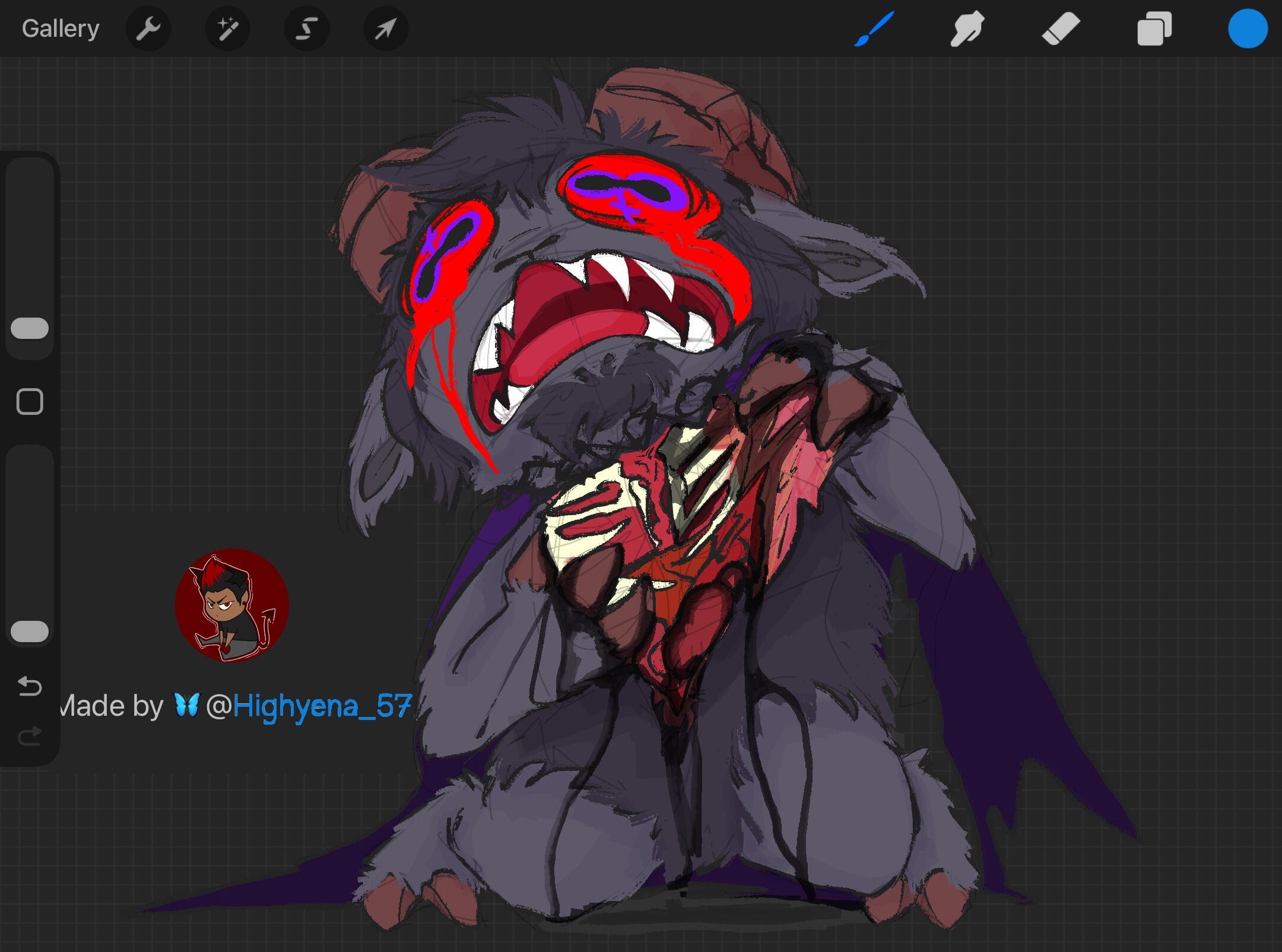Screen dimensions: 1282x952
Task: Tap the square Modify button on sidebar
Action: [x=30, y=402]
